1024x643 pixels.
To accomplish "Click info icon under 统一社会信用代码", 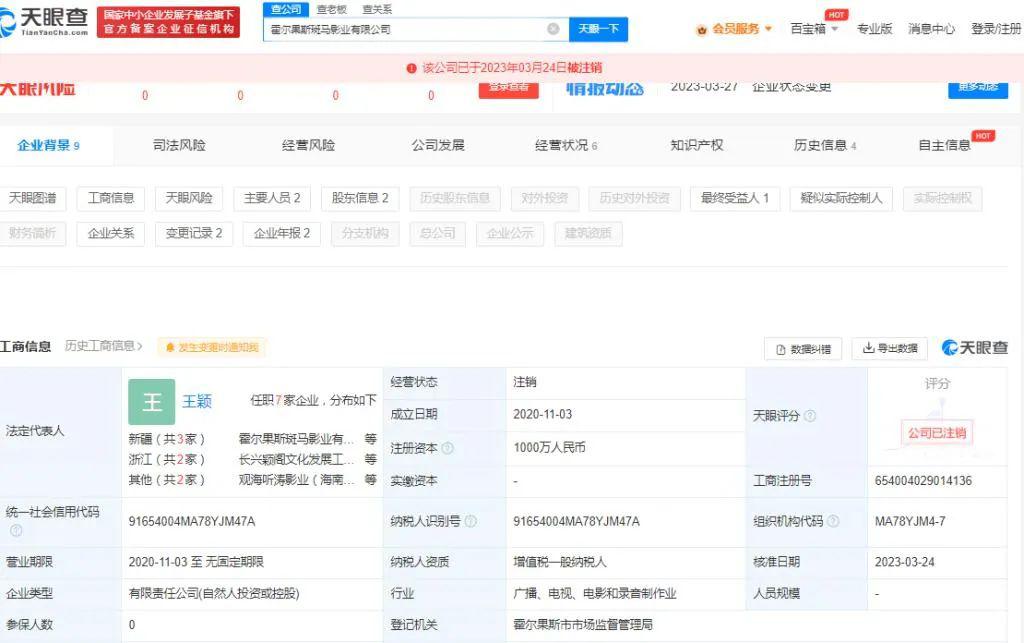I will [15, 530].
